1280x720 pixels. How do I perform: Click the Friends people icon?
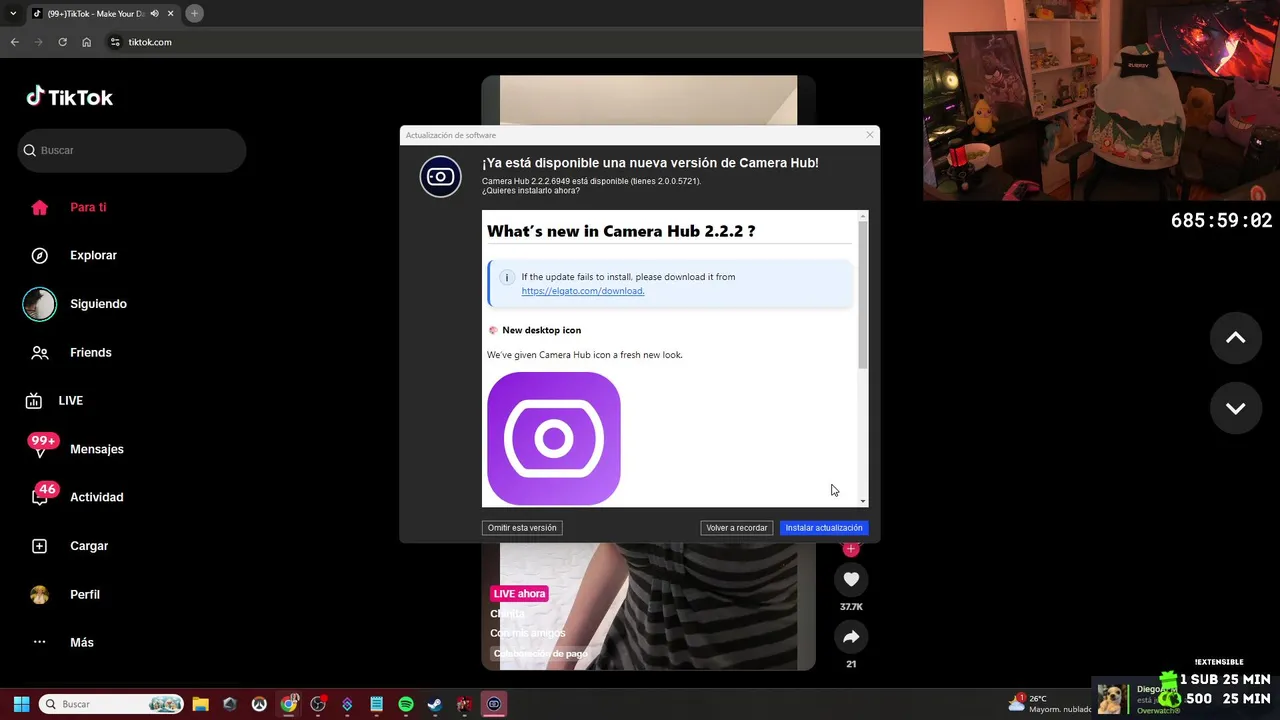coord(40,352)
